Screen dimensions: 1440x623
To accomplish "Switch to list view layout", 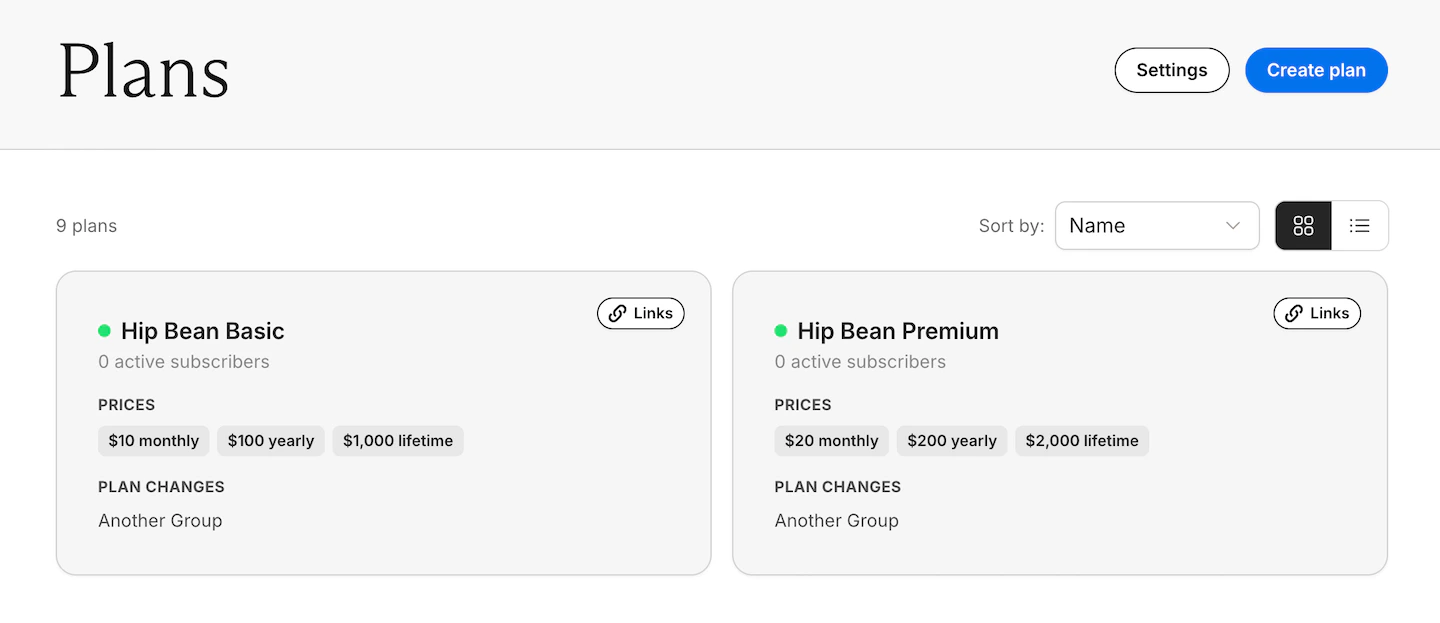I will pyautogui.click(x=1359, y=226).
